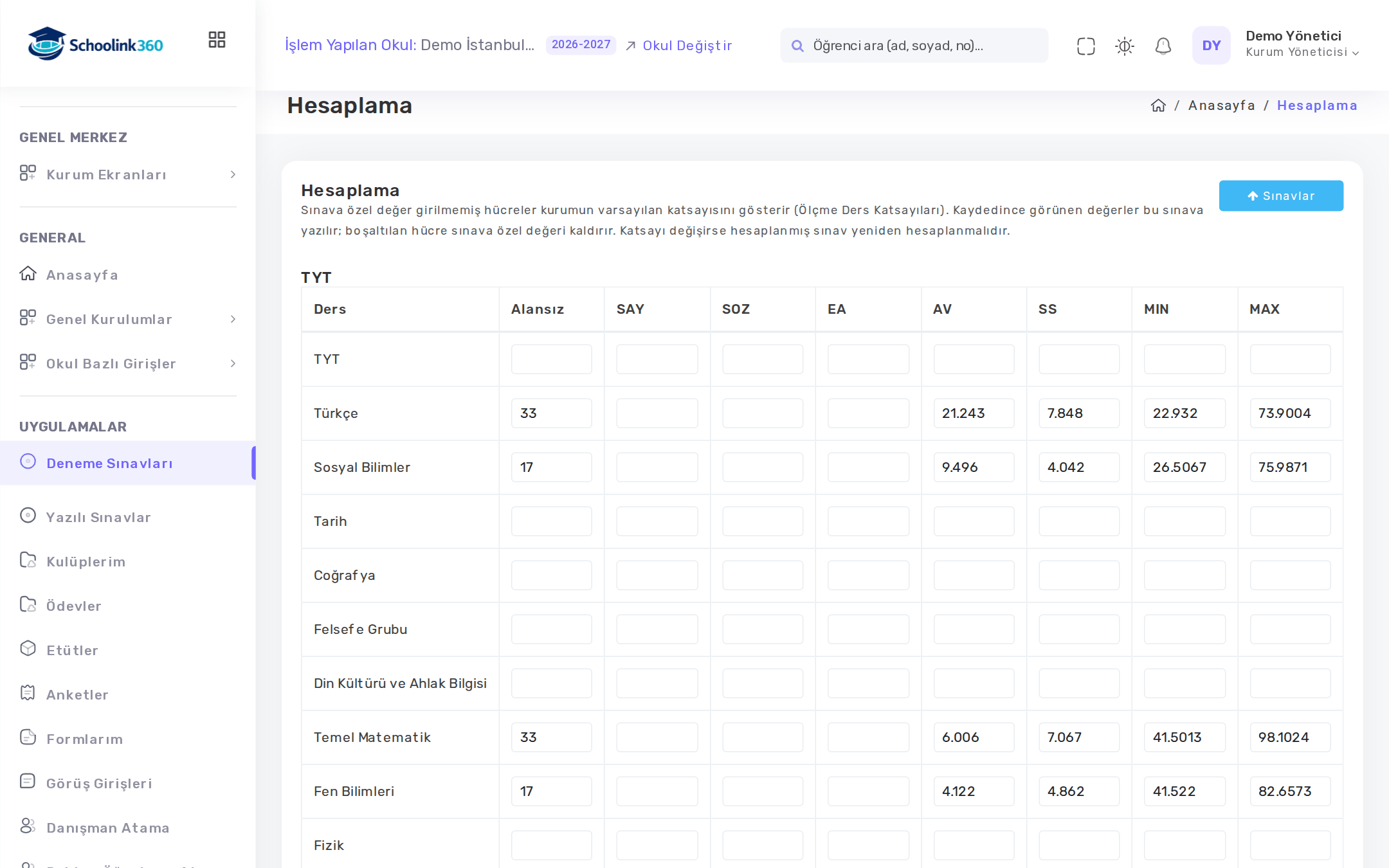The width and height of the screenshot is (1389, 868).
Task: Click the DY user avatar
Action: (x=1211, y=45)
